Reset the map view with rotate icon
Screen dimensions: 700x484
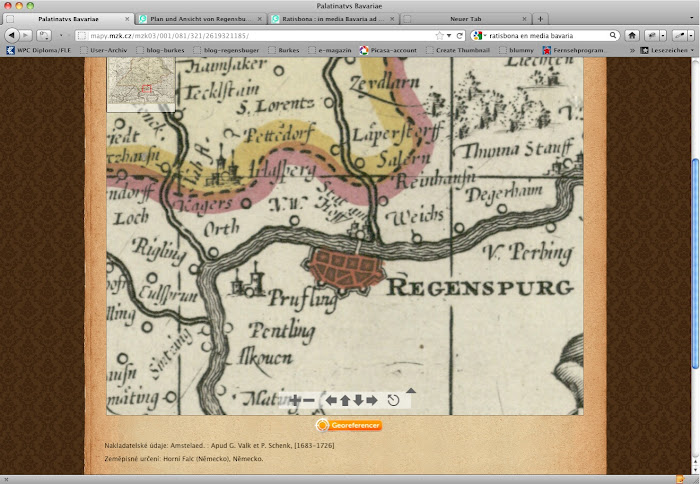[x=393, y=401]
